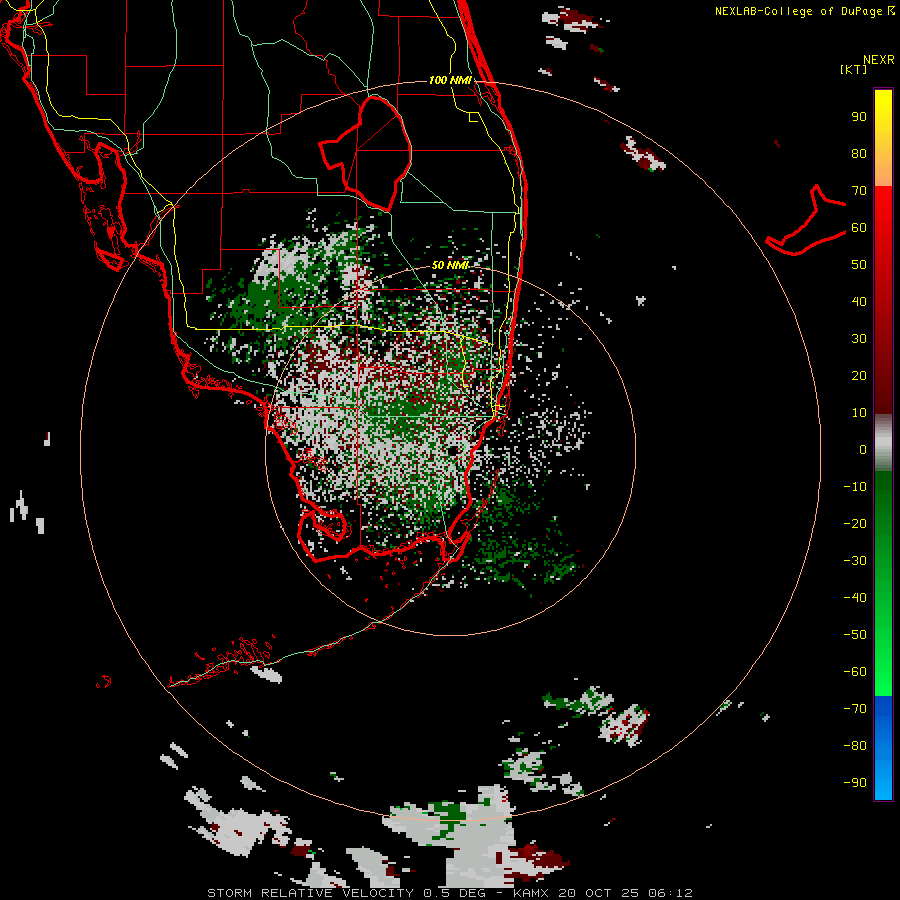The width and height of the screenshot is (900, 900).
Task: Click the -20 value on the velocity scale
Action: point(855,524)
